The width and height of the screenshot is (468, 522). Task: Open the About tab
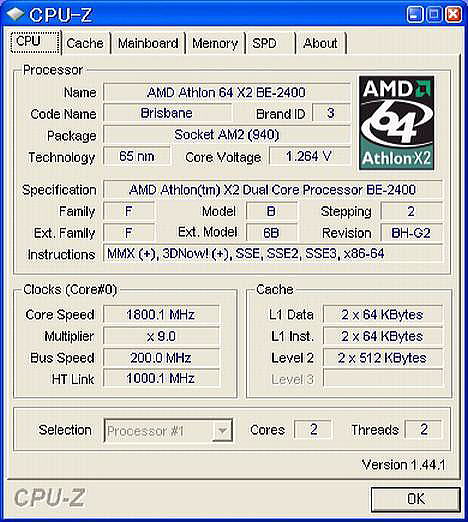321,43
